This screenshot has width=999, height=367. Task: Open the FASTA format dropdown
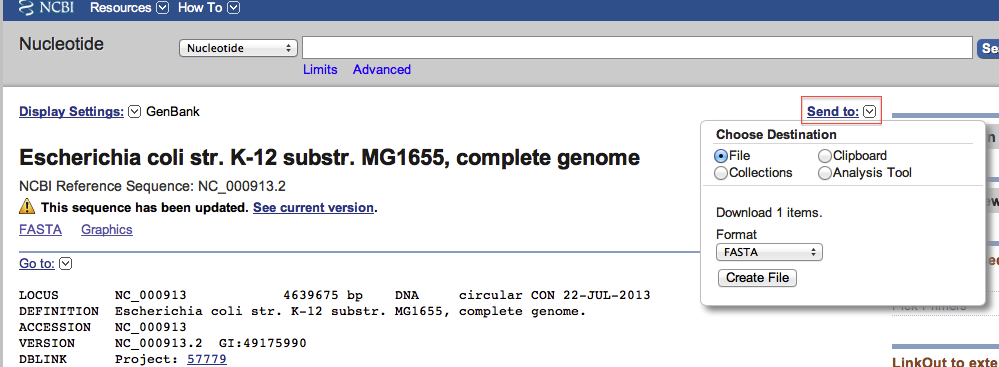click(770, 252)
